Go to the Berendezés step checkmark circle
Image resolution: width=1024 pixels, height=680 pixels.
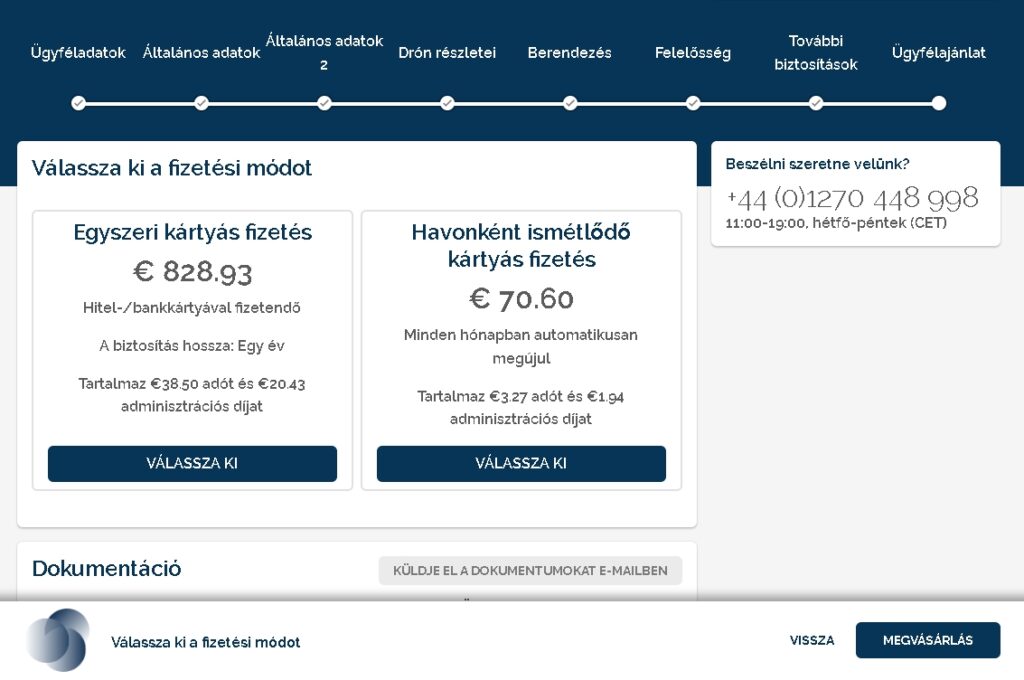point(570,103)
